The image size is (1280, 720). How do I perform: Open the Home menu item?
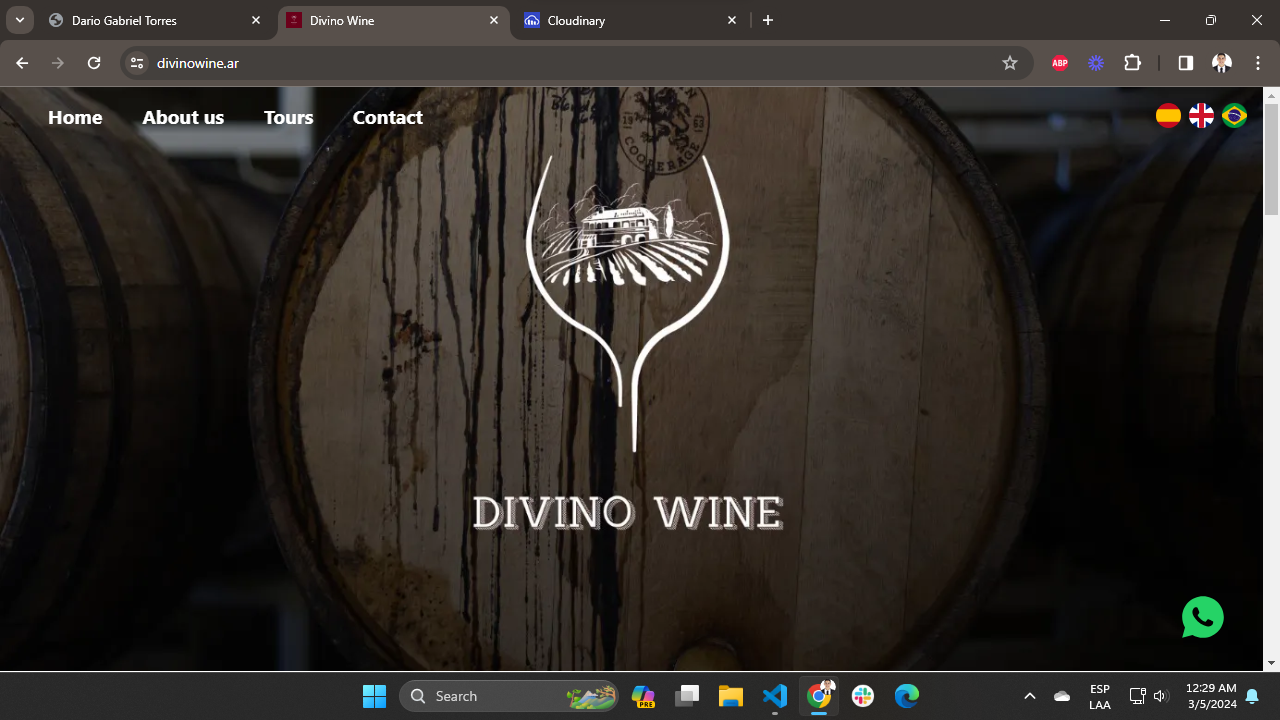[x=75, y=117]
